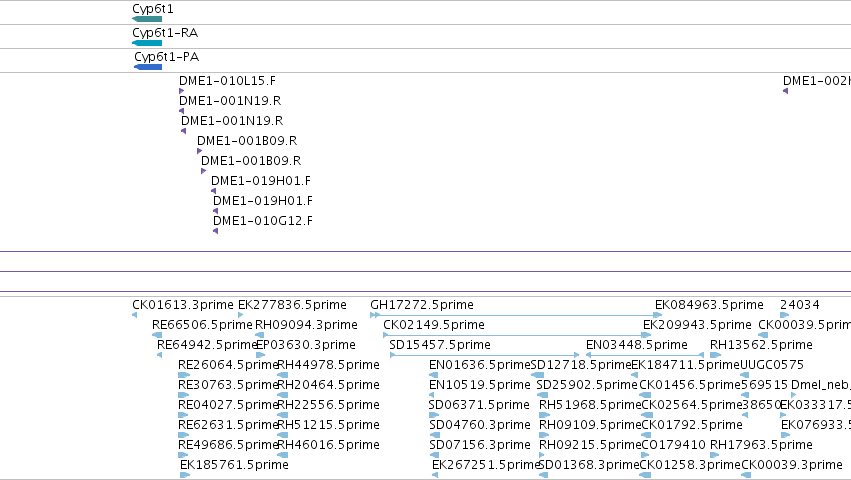This screenshot has height=480, width=851.
Task: Open SD12718.5prime feature
Action: [581, 365]
